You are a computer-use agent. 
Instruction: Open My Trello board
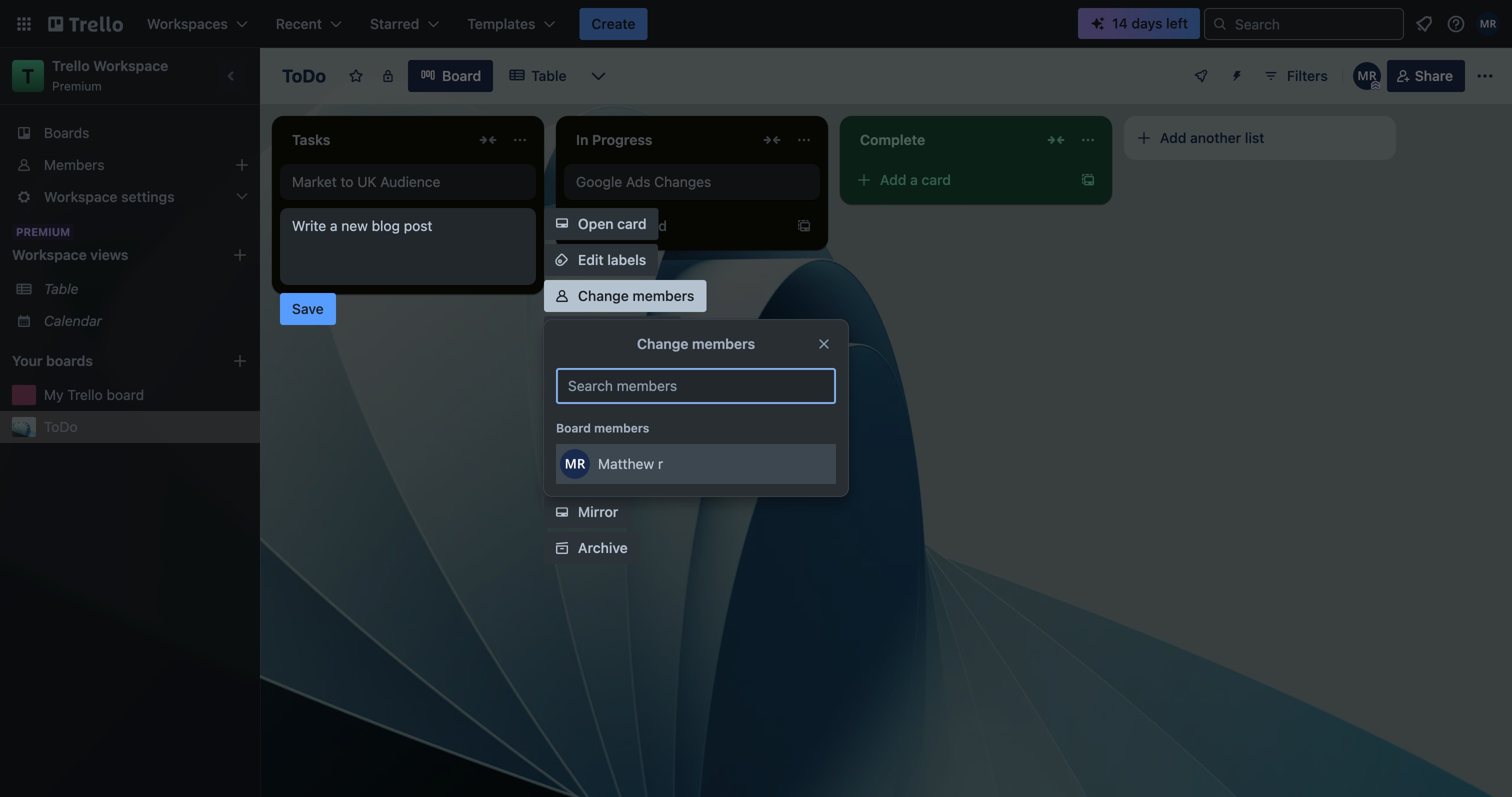point(129,395)
